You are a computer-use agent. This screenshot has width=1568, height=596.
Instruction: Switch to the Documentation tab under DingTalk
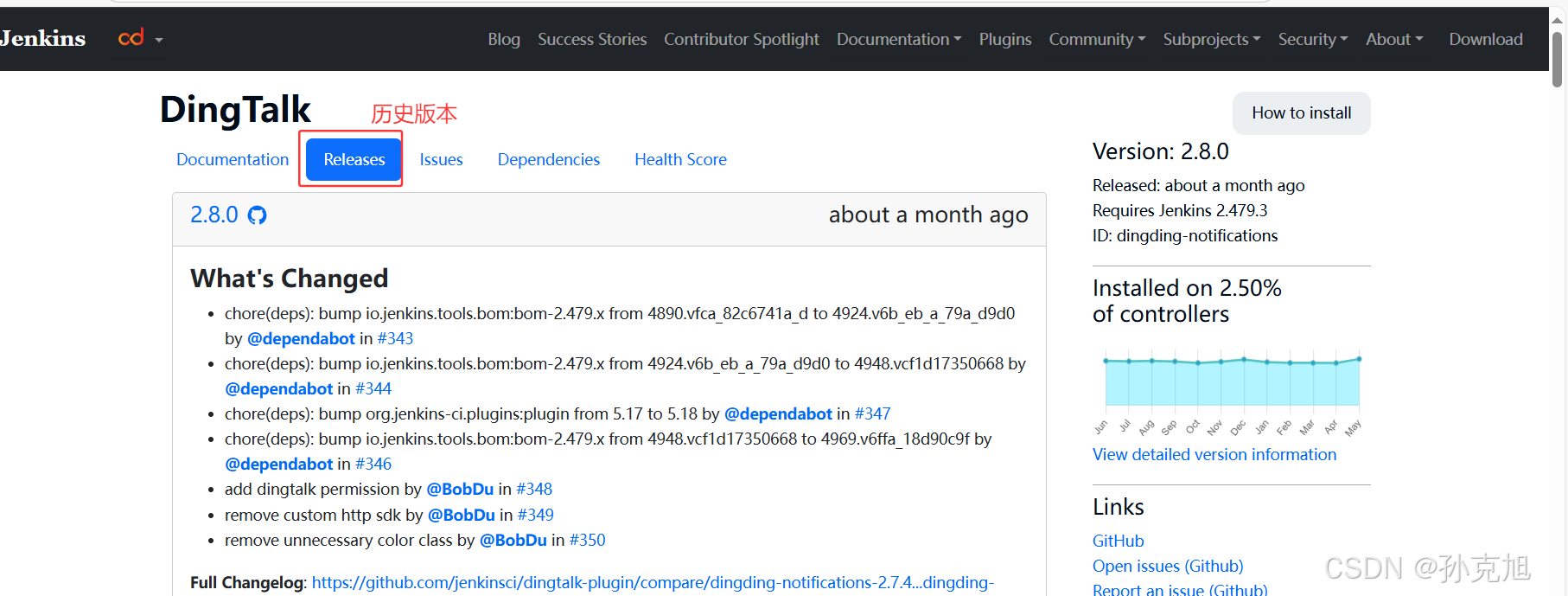point(233,159)
